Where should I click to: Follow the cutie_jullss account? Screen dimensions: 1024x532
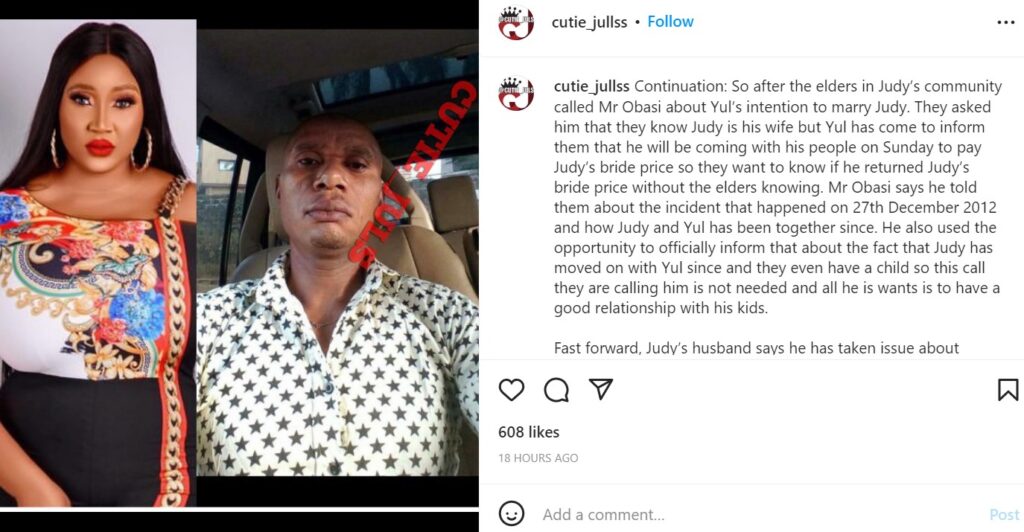point(671,22)
